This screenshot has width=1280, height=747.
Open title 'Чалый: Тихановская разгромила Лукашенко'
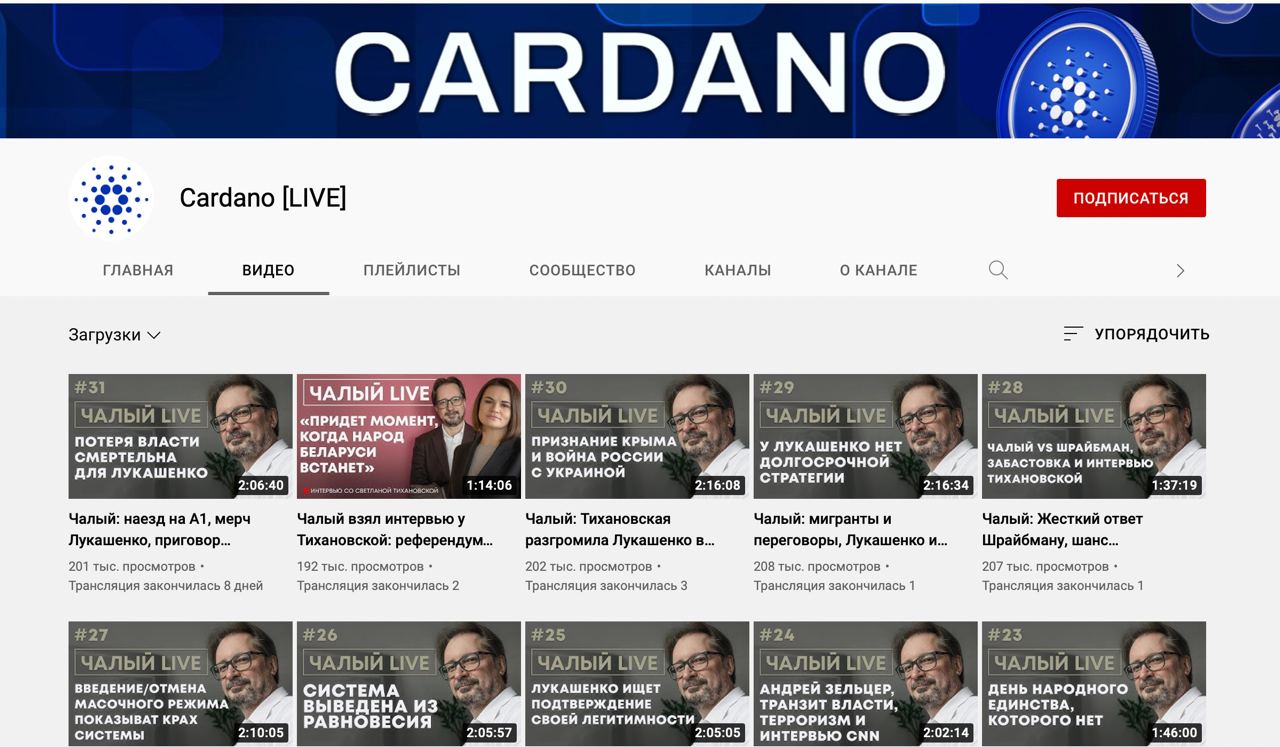(620, 529)
